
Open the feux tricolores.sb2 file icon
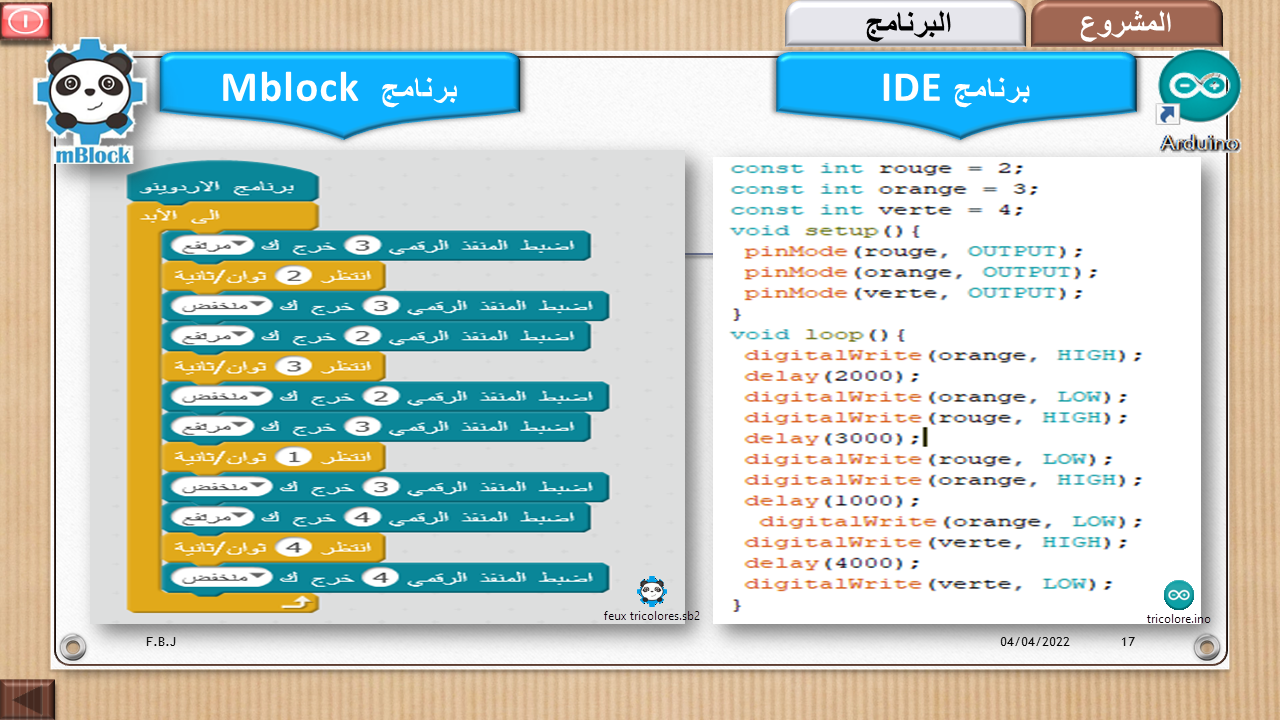click(652, 592)
